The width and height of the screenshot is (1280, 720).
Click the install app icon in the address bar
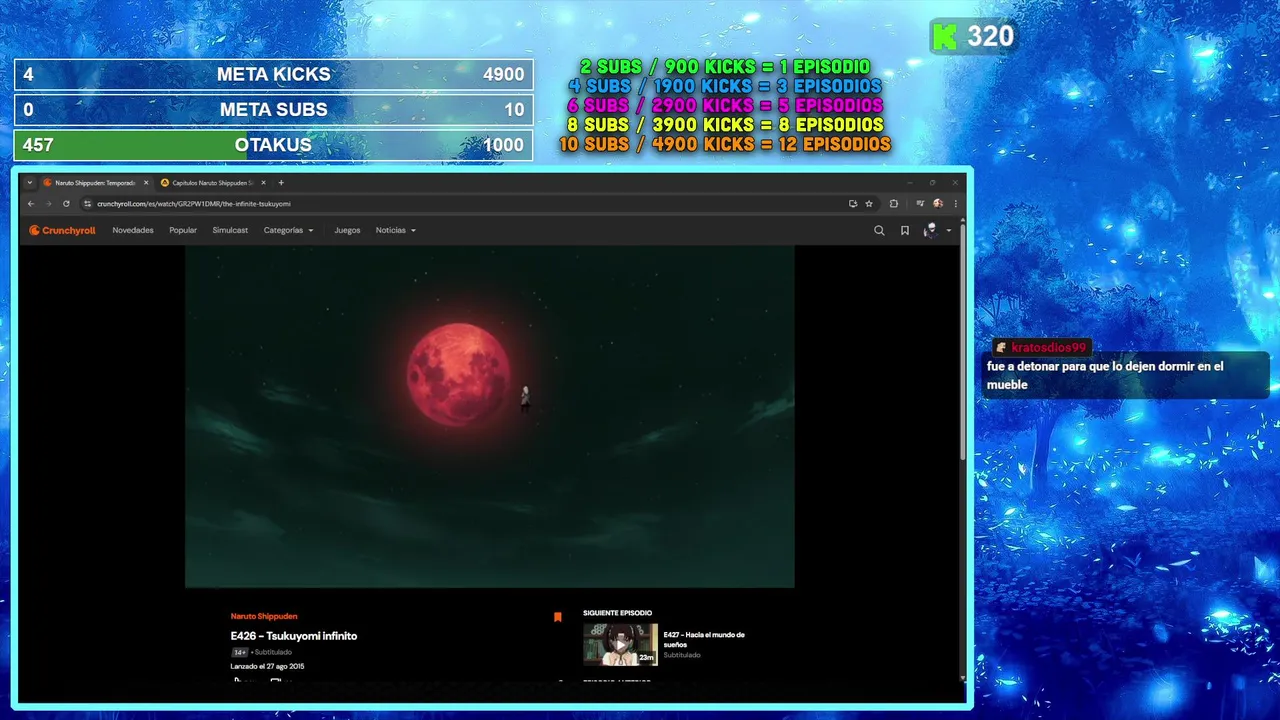tap(853, 203)
